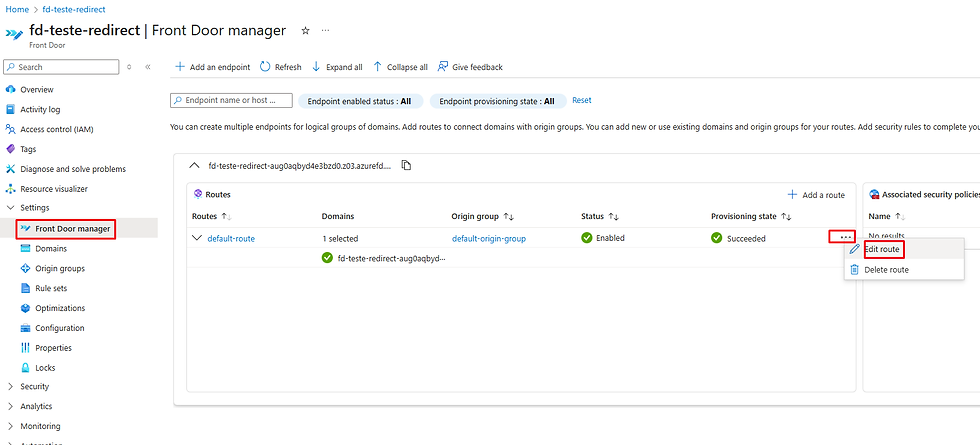Open the default-route link
This screenshot has height=445, width=980.
pos(231,238)
